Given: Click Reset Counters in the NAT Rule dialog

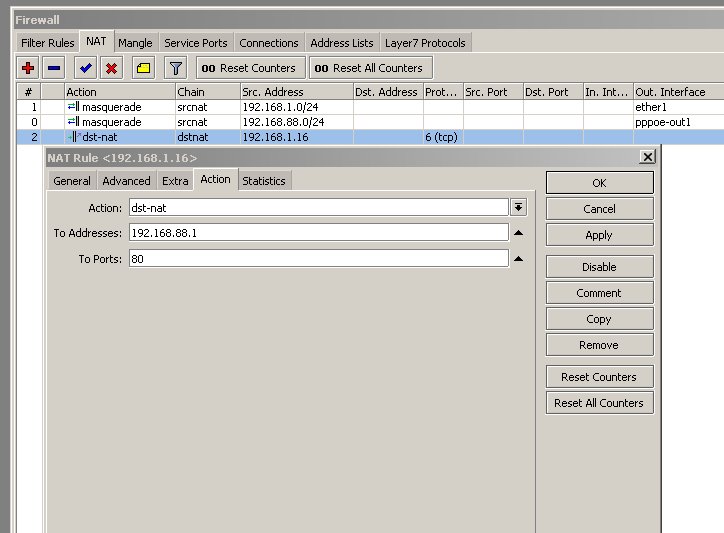Looking at the screenshot, I should 599,377.
